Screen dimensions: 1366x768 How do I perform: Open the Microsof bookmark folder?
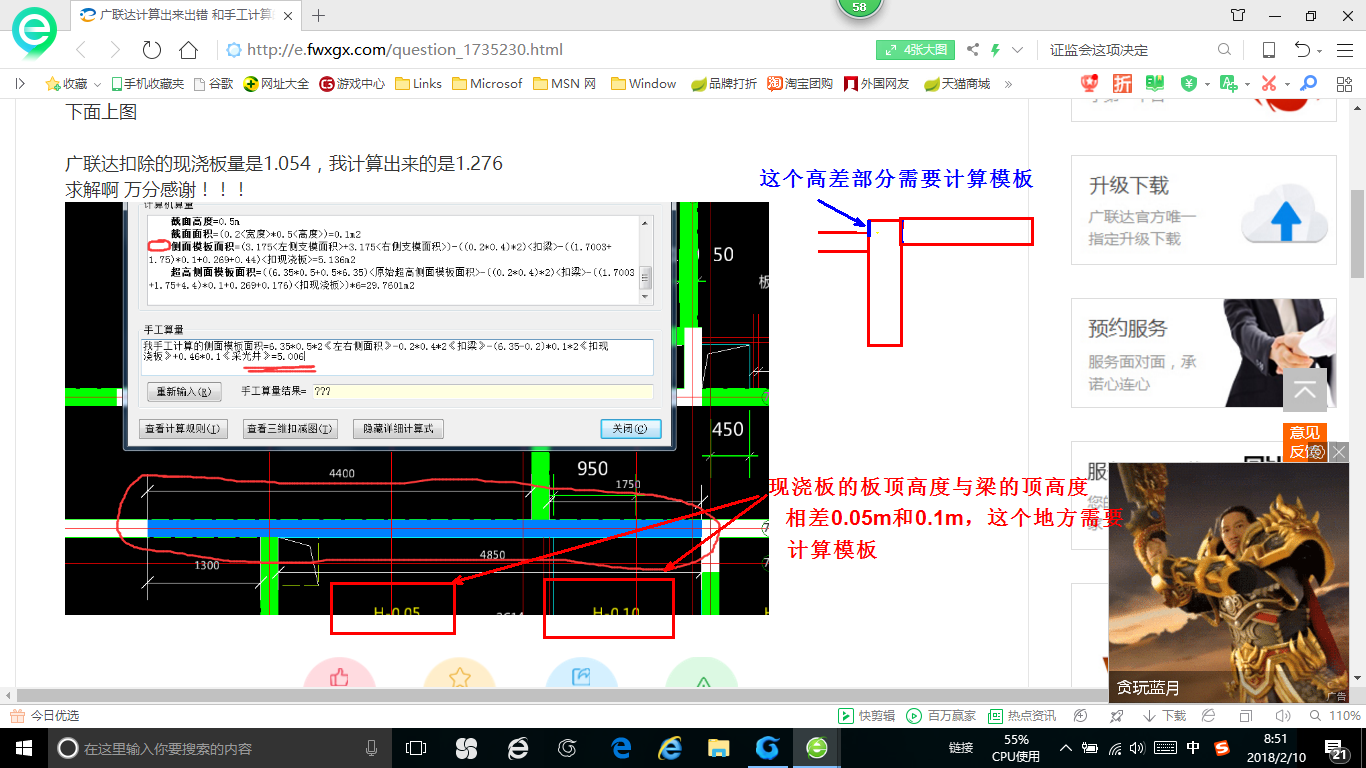(486, 84)
